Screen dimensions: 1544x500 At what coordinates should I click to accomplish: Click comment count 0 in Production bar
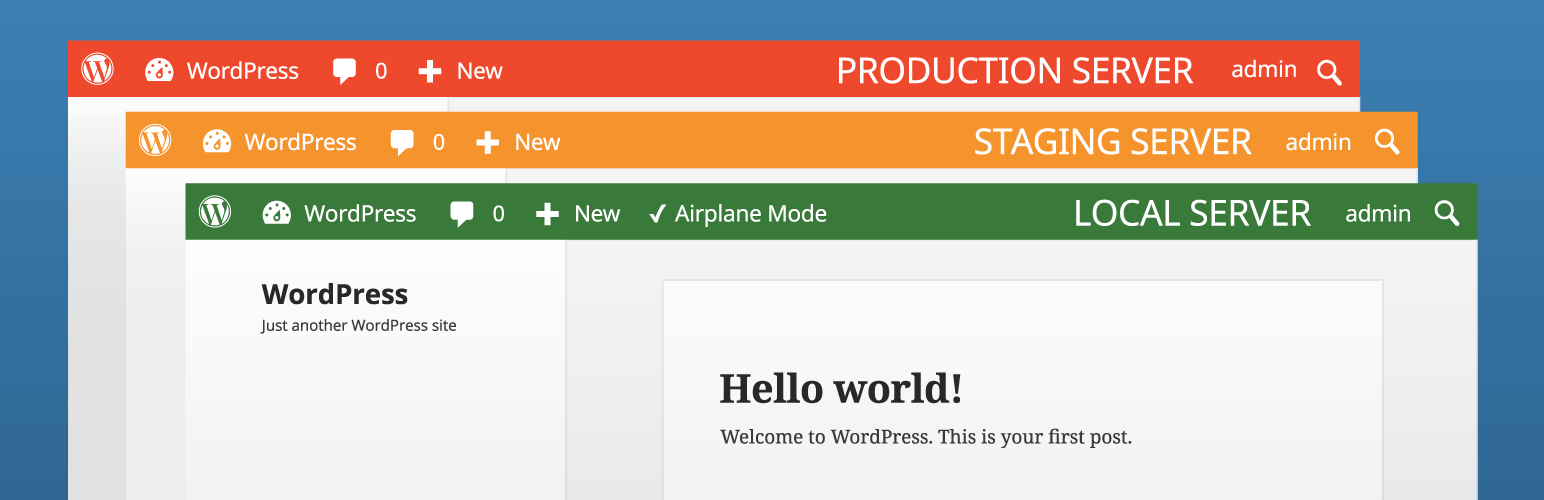(x=381, y=71)
